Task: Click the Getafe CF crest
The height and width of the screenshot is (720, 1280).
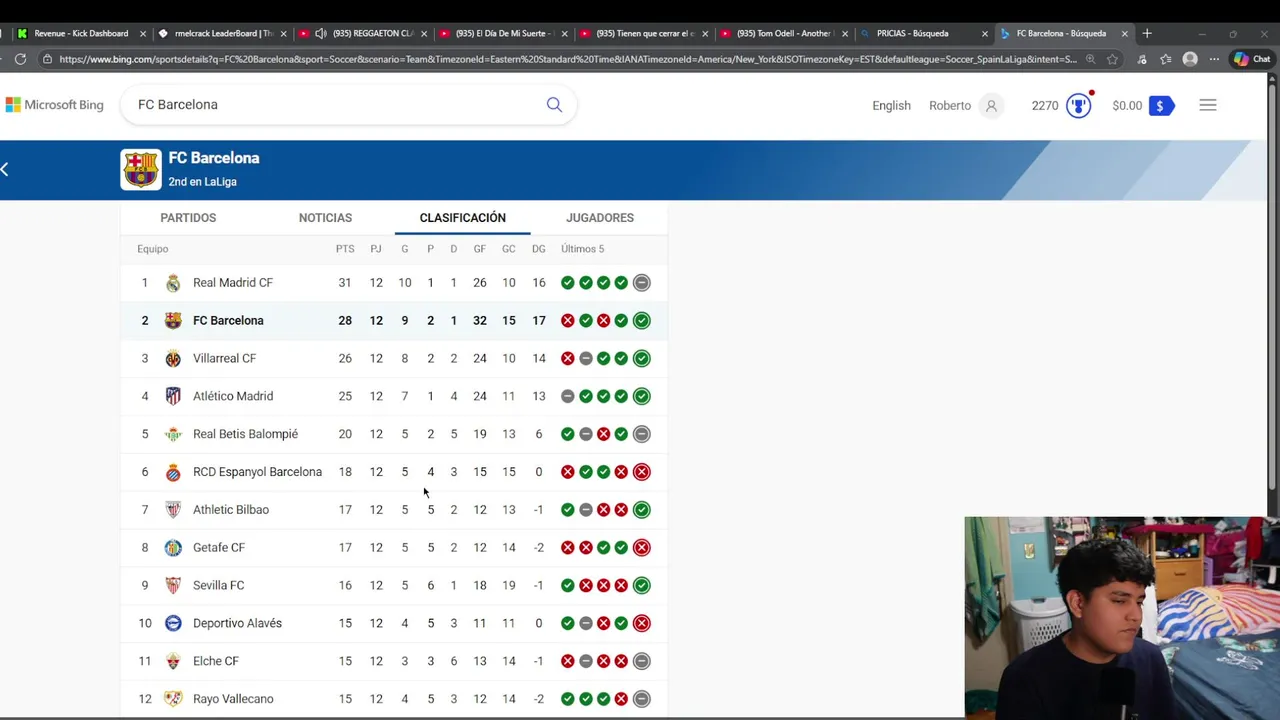Action: point(173,547)
